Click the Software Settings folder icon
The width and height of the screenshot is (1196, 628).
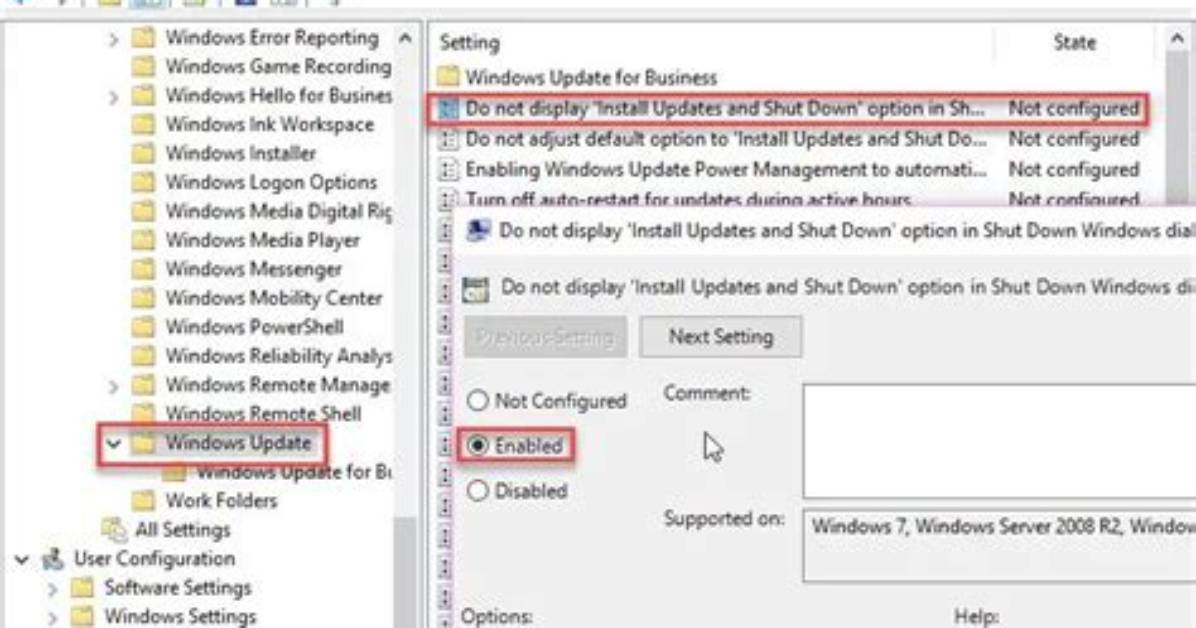coord(82,588)
